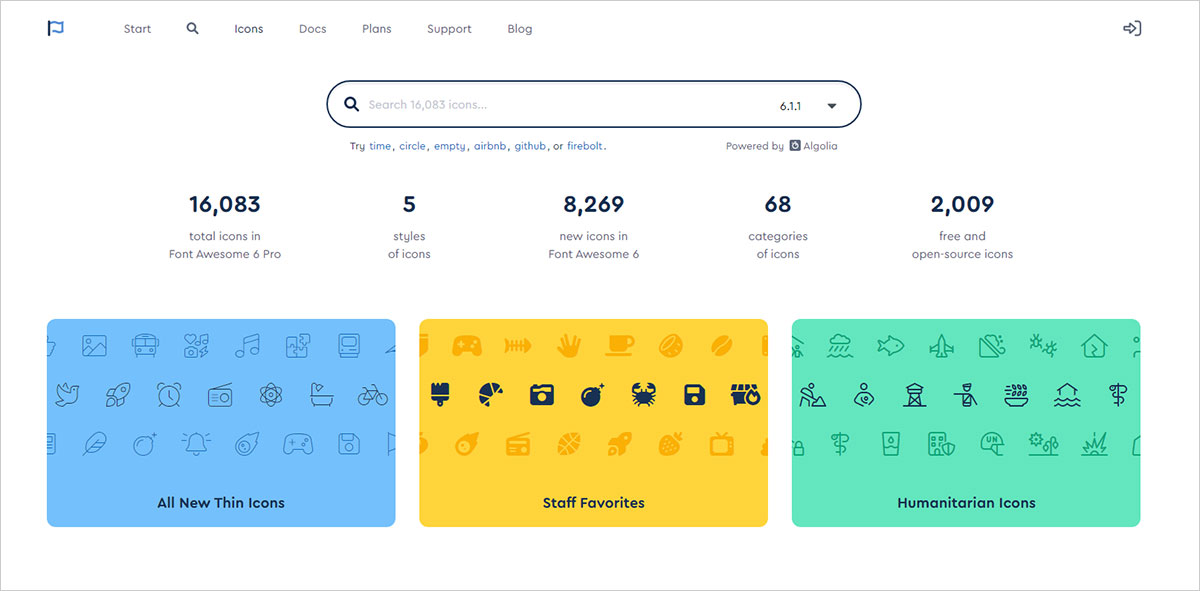
Task: Open the Start nav item
Action: point(138,29)
